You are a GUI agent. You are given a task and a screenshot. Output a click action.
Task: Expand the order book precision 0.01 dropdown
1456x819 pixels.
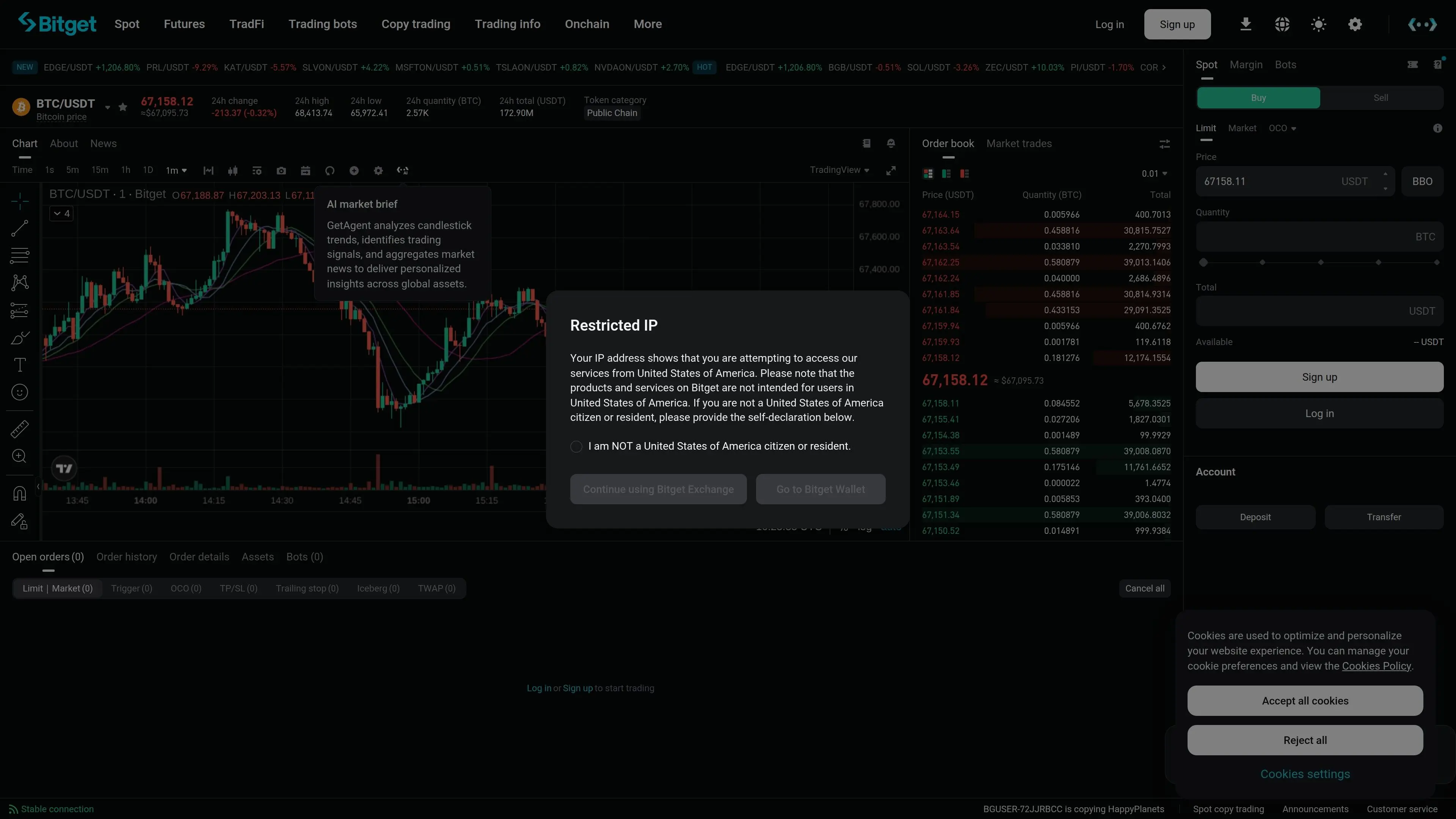1153,173
